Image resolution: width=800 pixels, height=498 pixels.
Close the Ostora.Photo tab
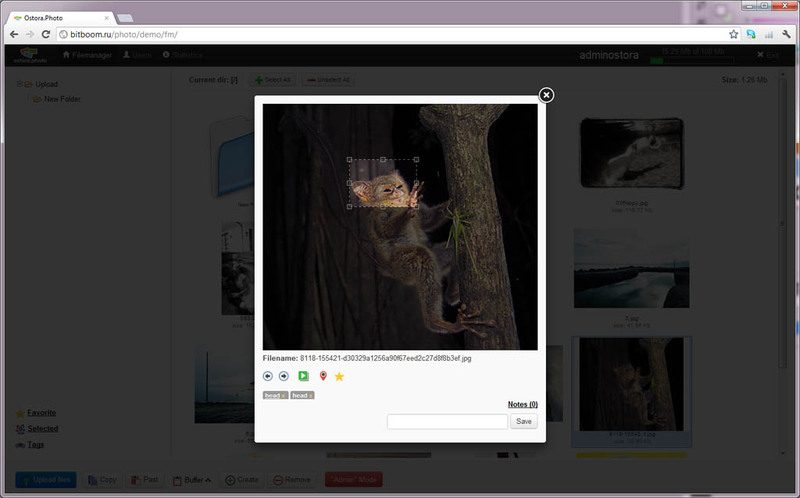click(x=107, y=18)
